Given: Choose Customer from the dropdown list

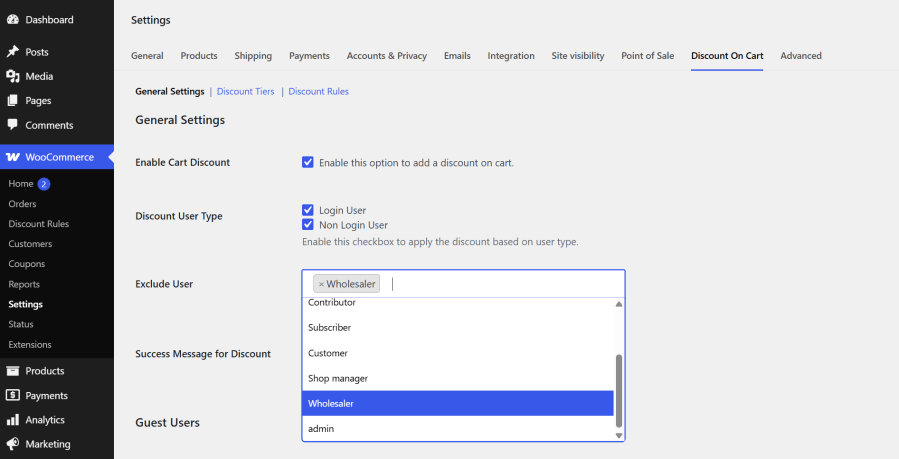Looking at the screenshot, I should (458, 353).
